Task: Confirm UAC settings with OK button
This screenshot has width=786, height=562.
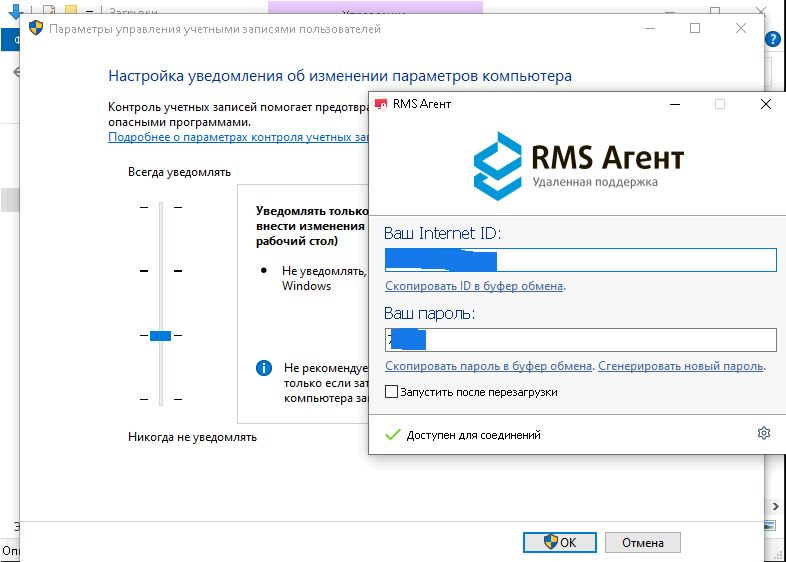Action: 559,542
